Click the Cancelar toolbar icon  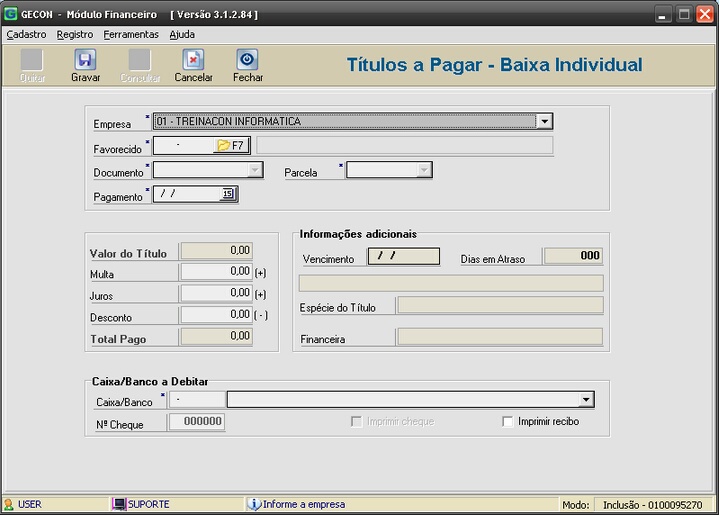point(193,60)
